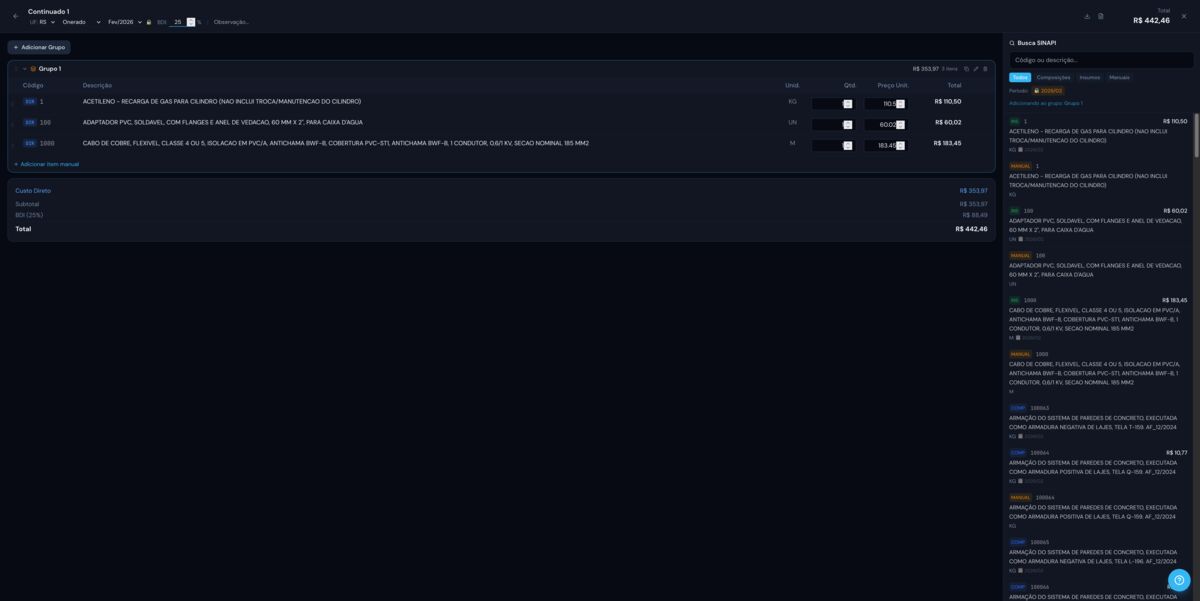This screenshot has height=601, width=1200.
Task: Rename Grupo 1 with the pencil icon
Action: (976, 69)
